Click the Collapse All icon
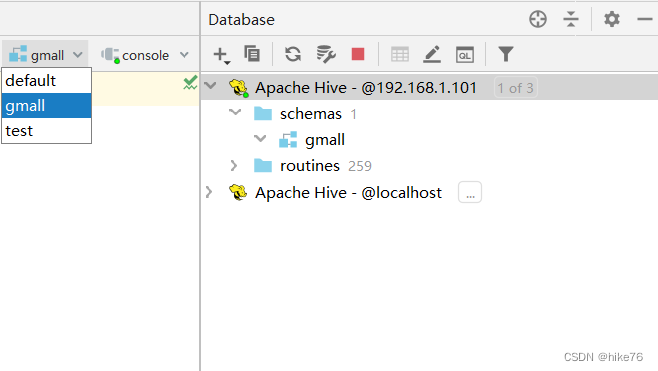The height and width of the screenshot is (371, 658). [x=571, y=19]
